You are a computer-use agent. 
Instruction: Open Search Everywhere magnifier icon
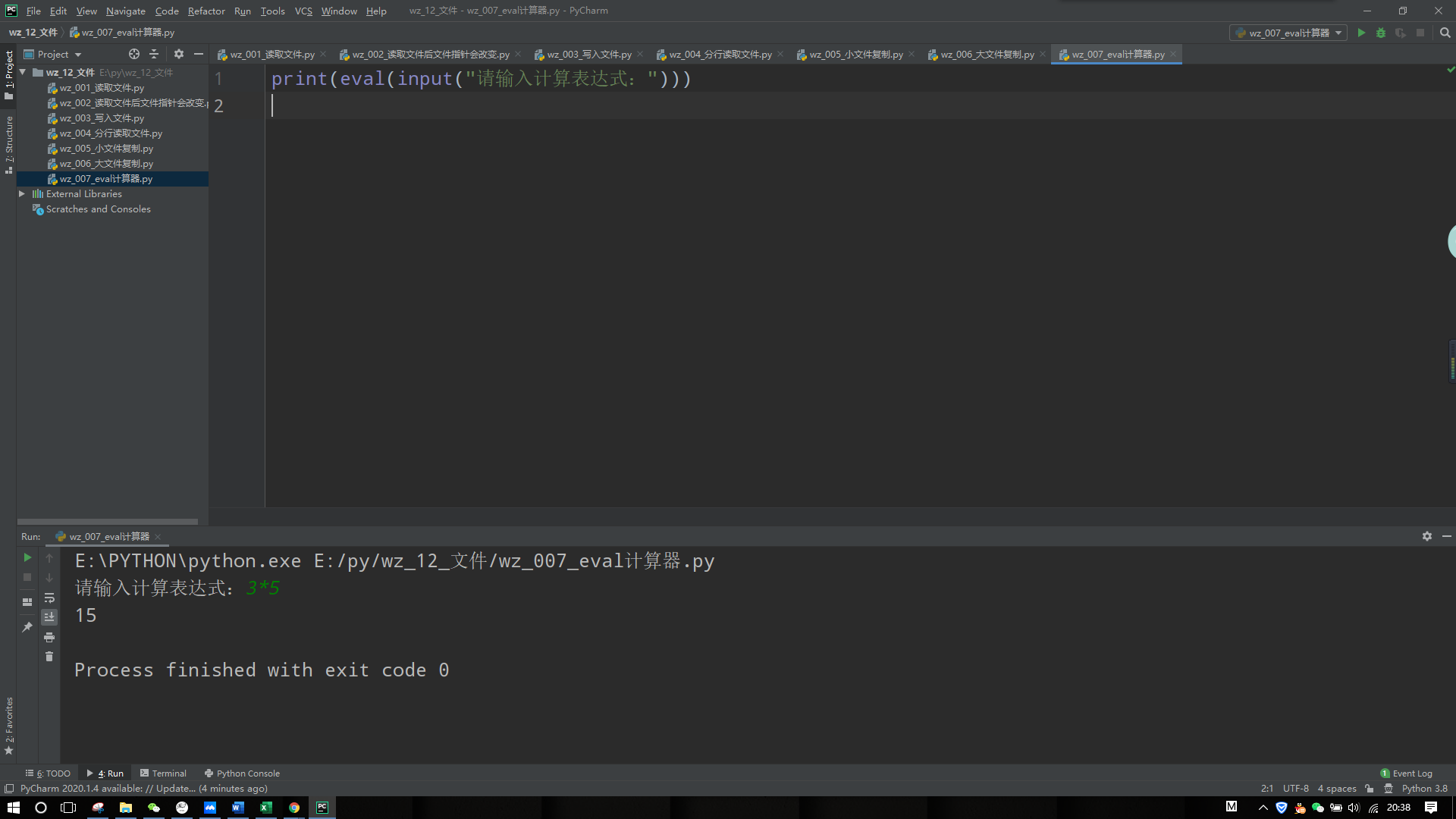click(1445, 33)
